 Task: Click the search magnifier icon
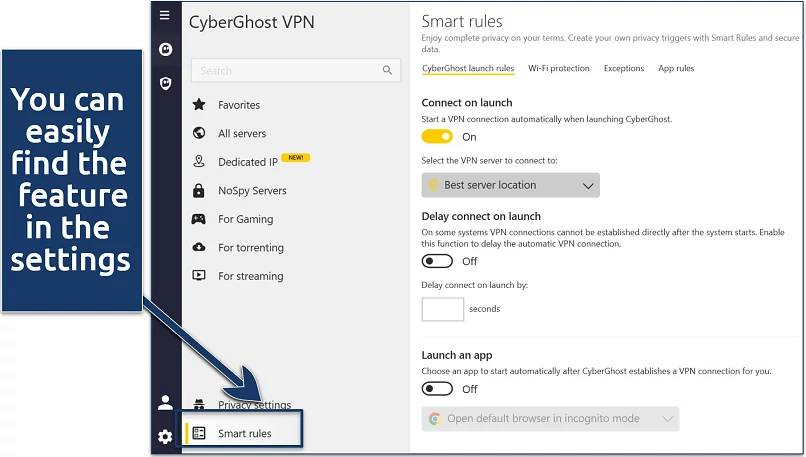(387, 70)
